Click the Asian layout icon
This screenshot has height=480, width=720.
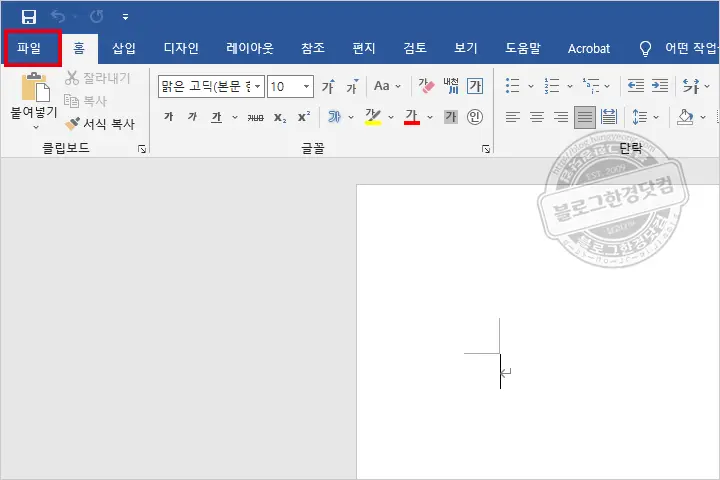click(691, 86)
